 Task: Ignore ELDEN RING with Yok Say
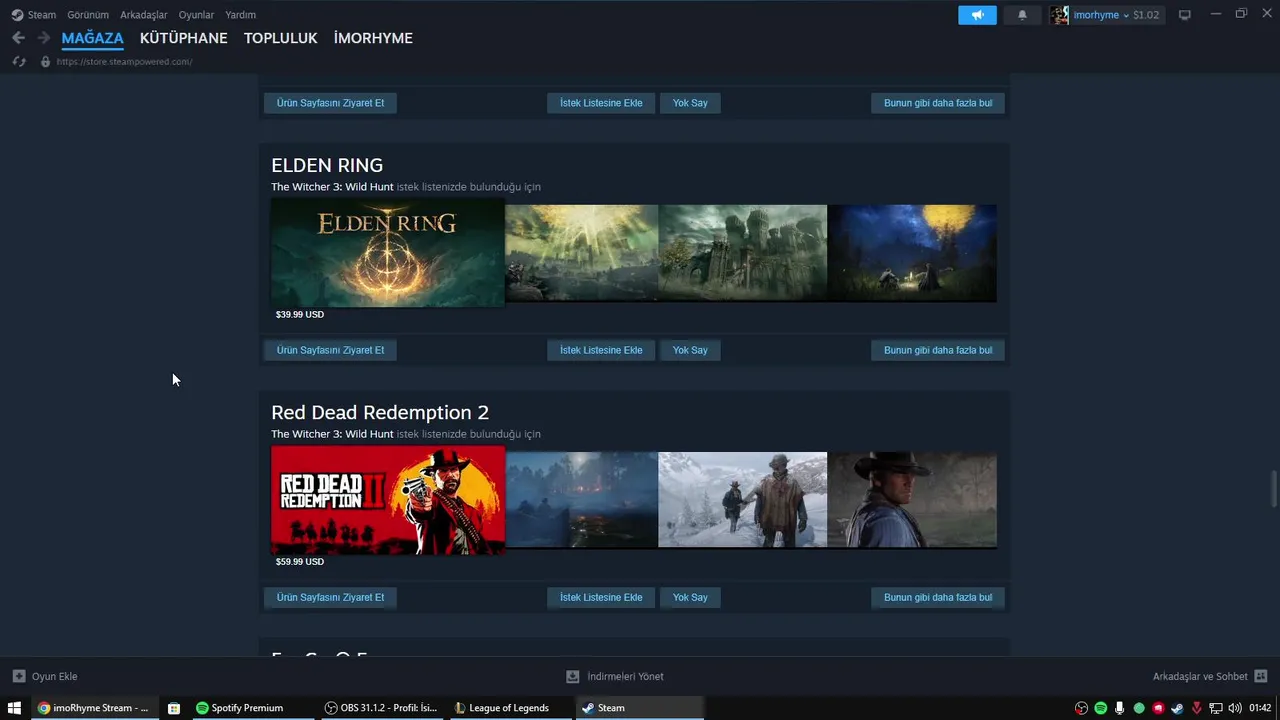tap(690, 350)
